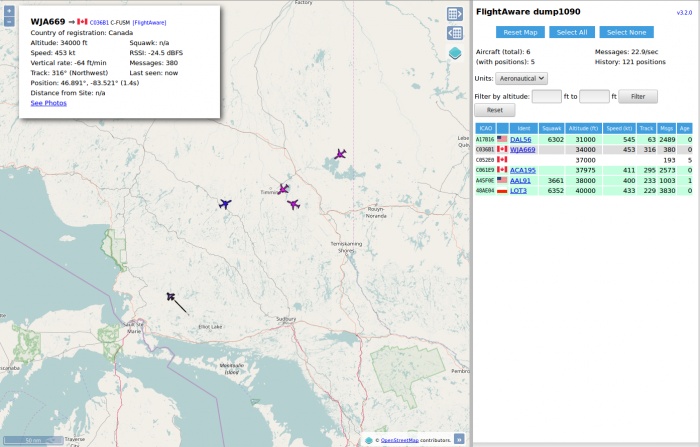Click the C-FUSM registration text
Screen dimensions: 700x447
click(x=120, y=23)
